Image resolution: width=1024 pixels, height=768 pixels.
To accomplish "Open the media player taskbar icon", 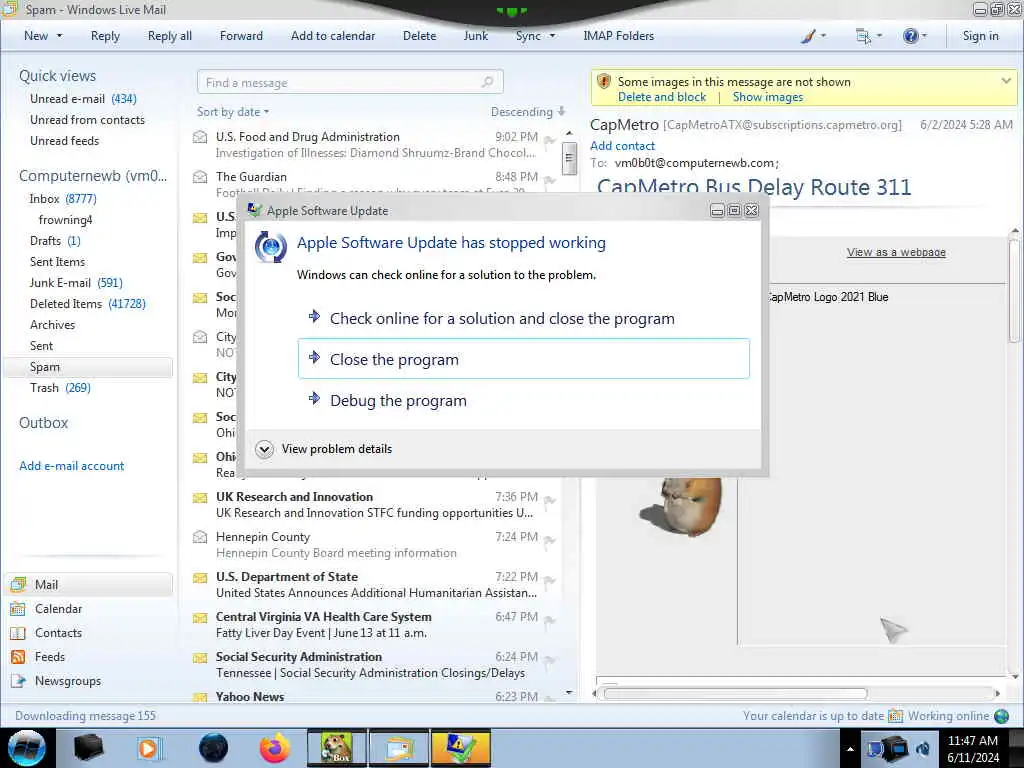I will pos(149,748).
